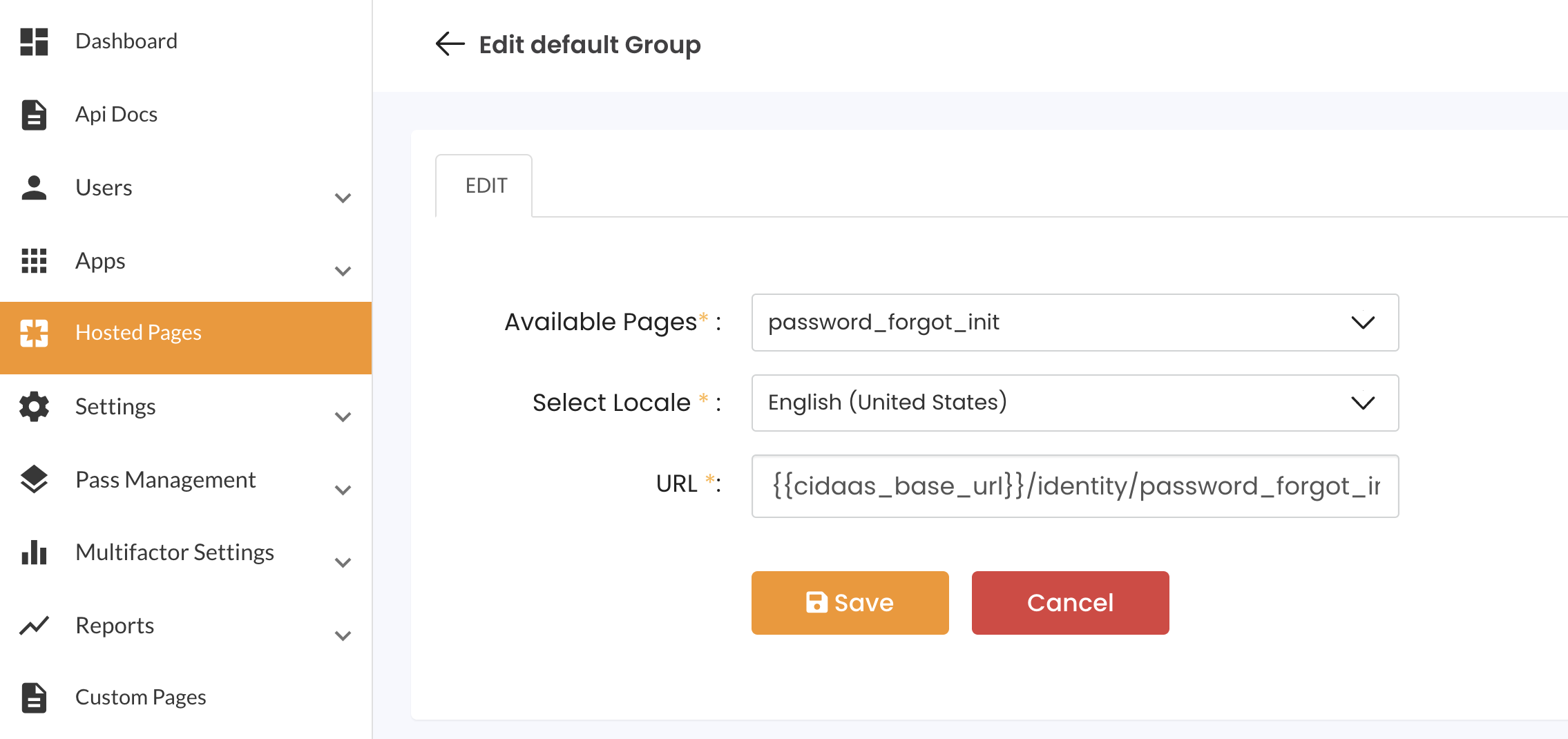
Task: Switch to the EDIT tab
Action: coord(486,186)
